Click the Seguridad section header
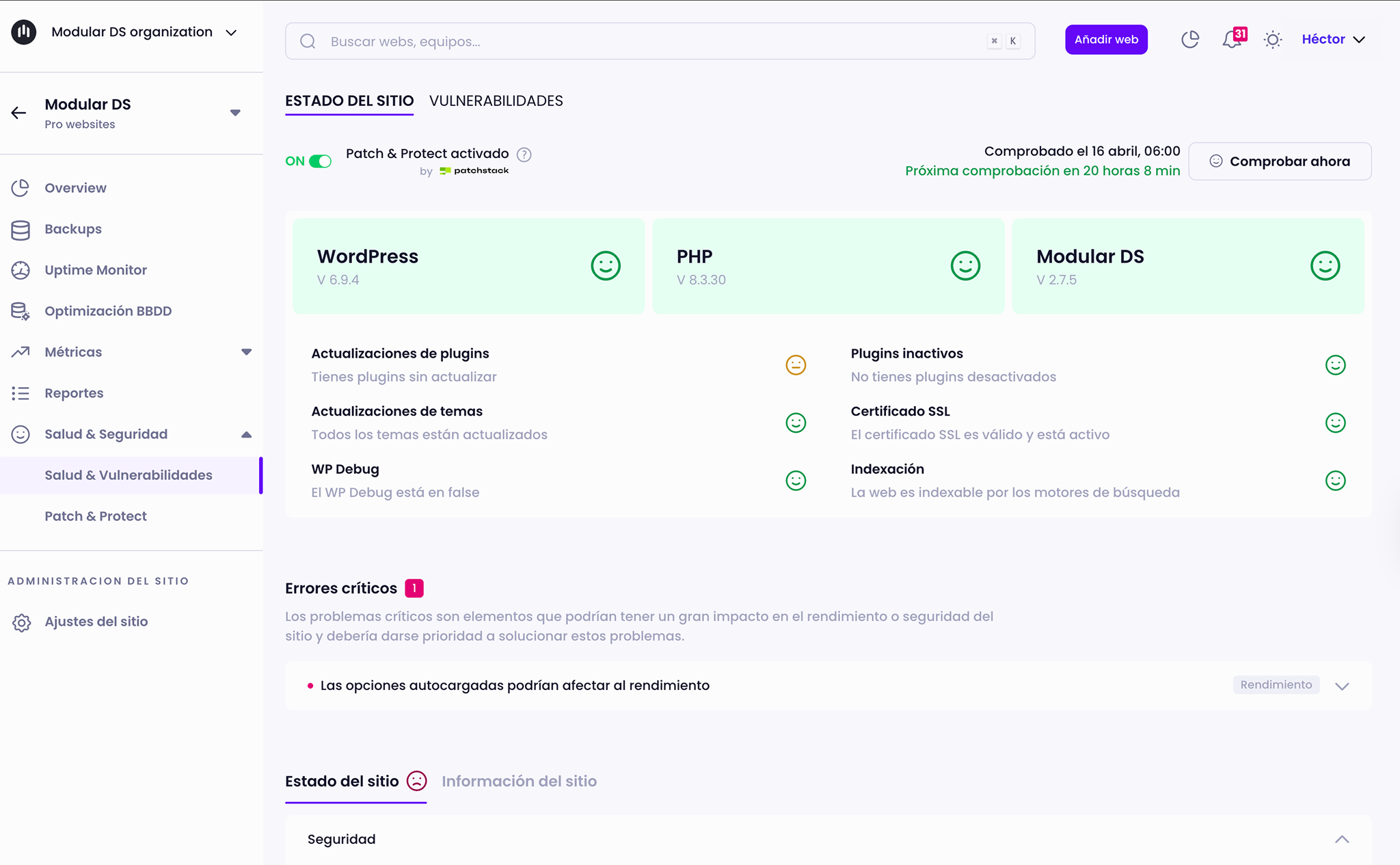This screenshot has height=865, width=1400. (828, 840)
